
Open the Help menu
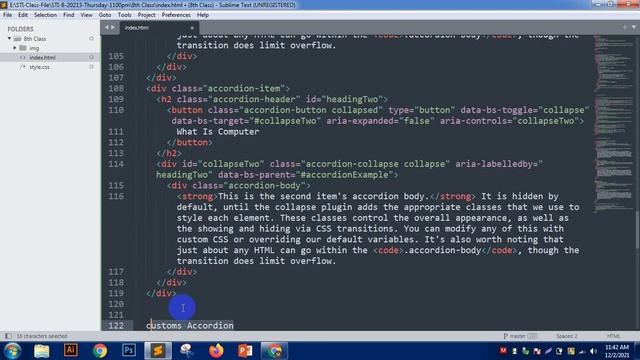203,15
